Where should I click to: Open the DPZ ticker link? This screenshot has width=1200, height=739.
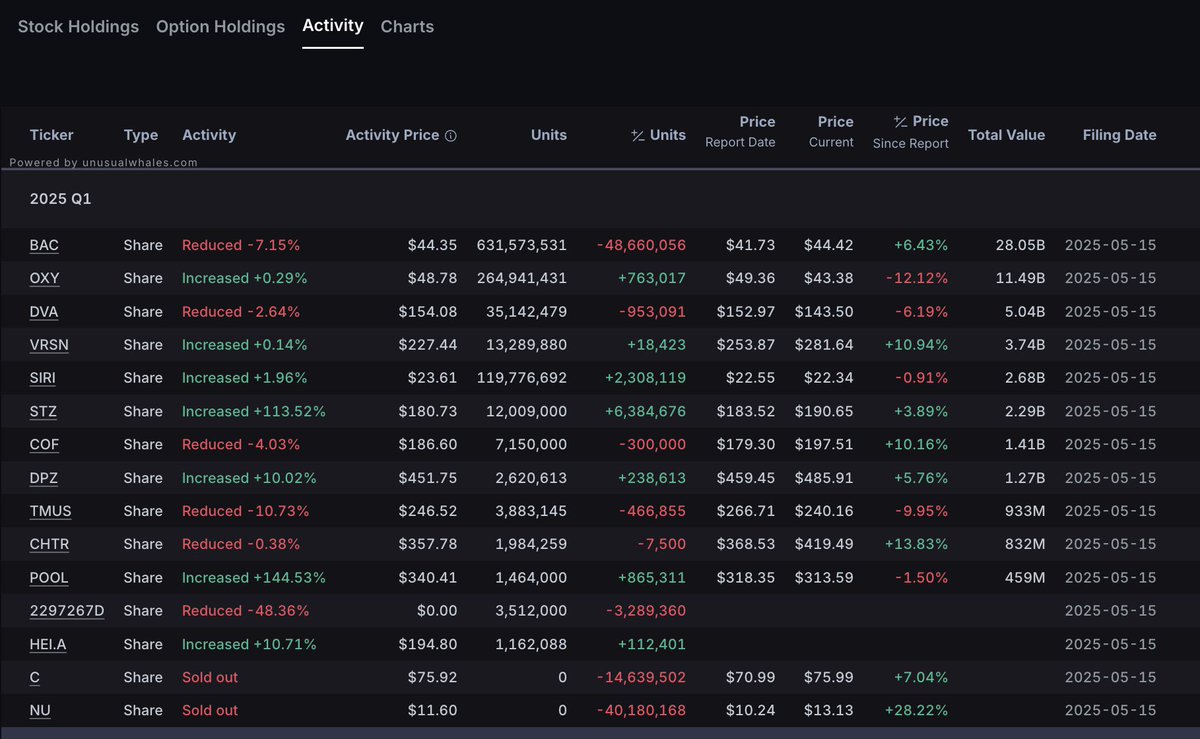click(x=44, y=478)
